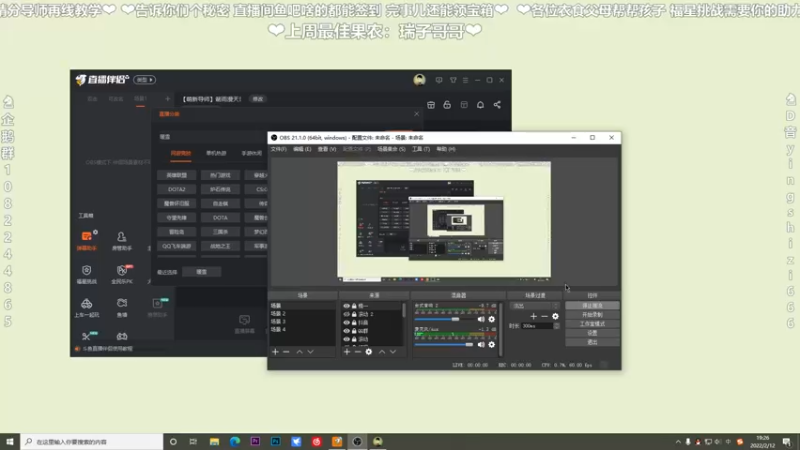
Task: Switch to 单机热游 category tab
Action: (216, 153)
